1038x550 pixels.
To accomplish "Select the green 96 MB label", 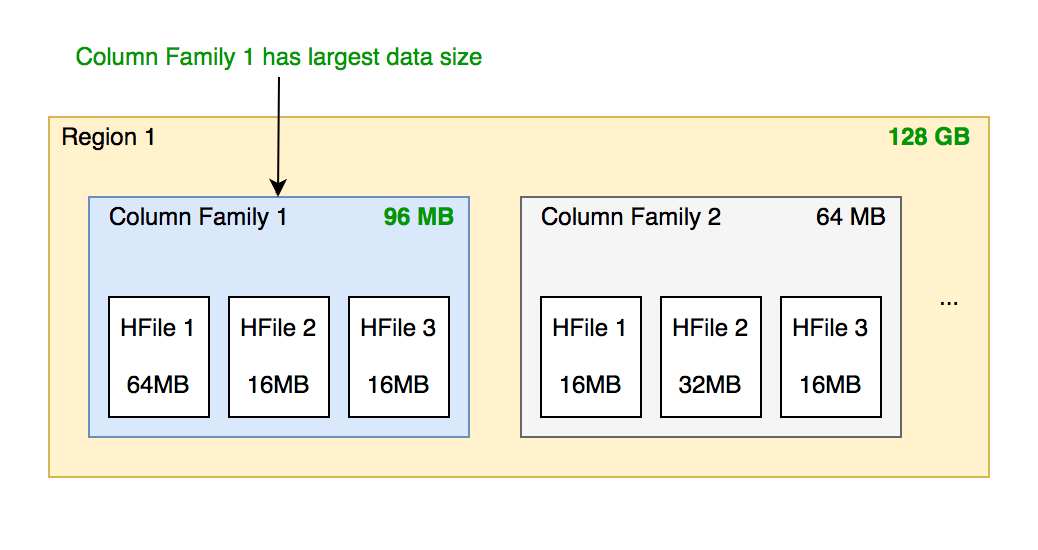I will 418,217.
